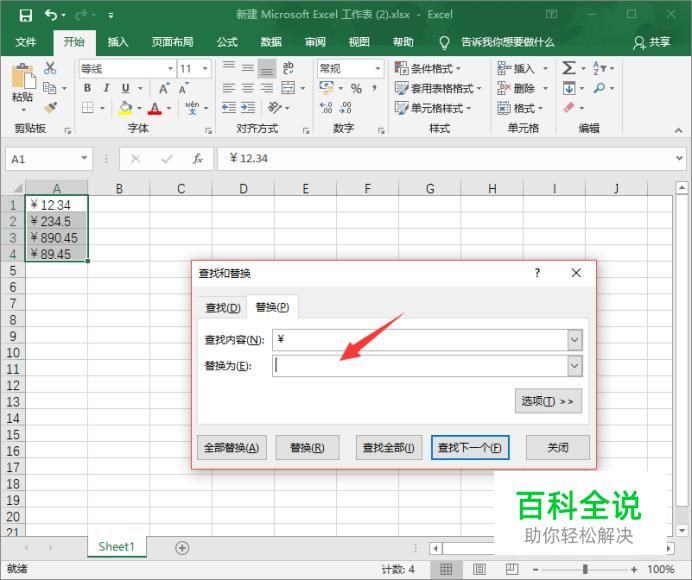Expand the 查找内容 dropdown arrow

574,340
